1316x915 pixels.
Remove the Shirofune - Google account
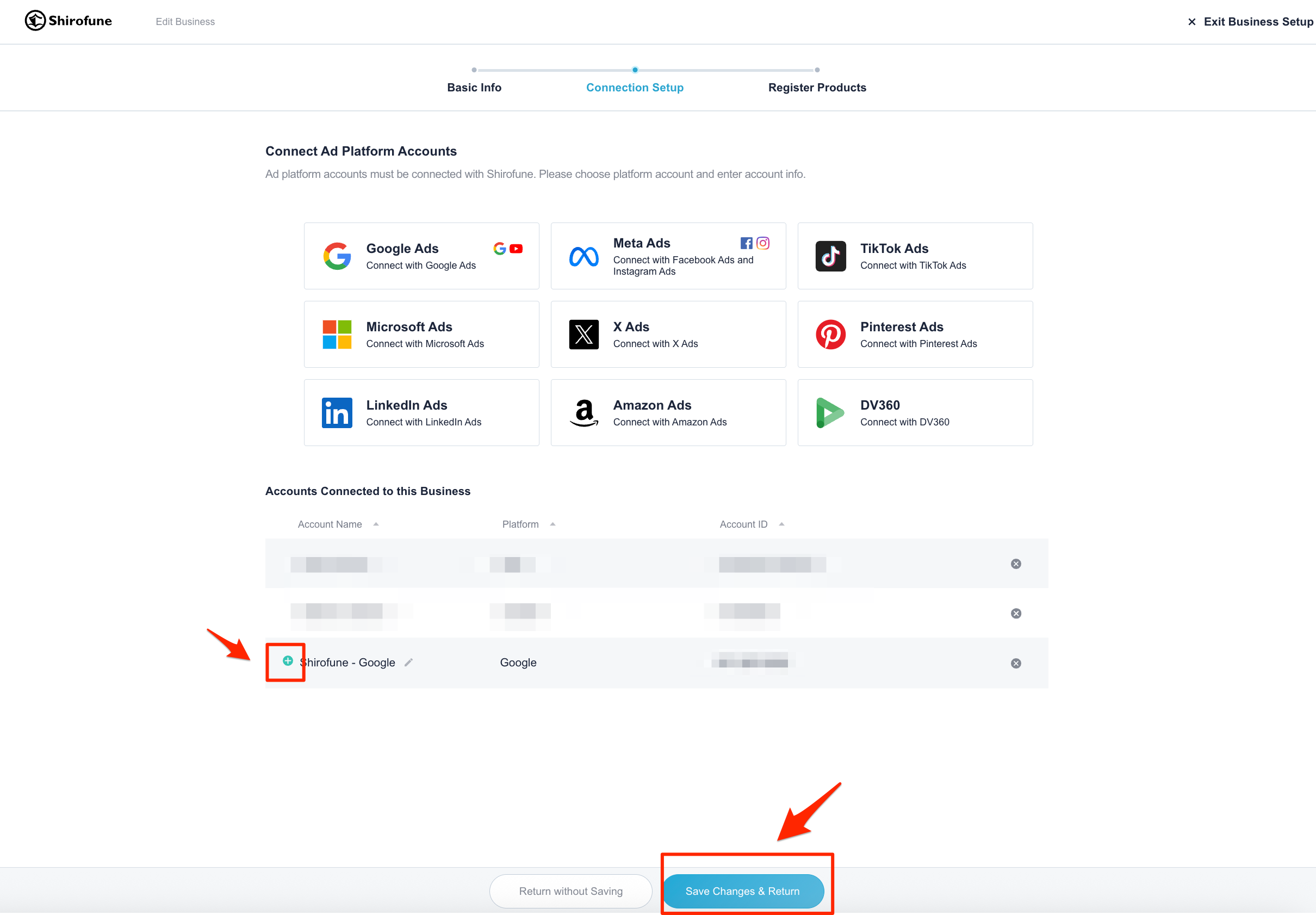pos(1016,664)
